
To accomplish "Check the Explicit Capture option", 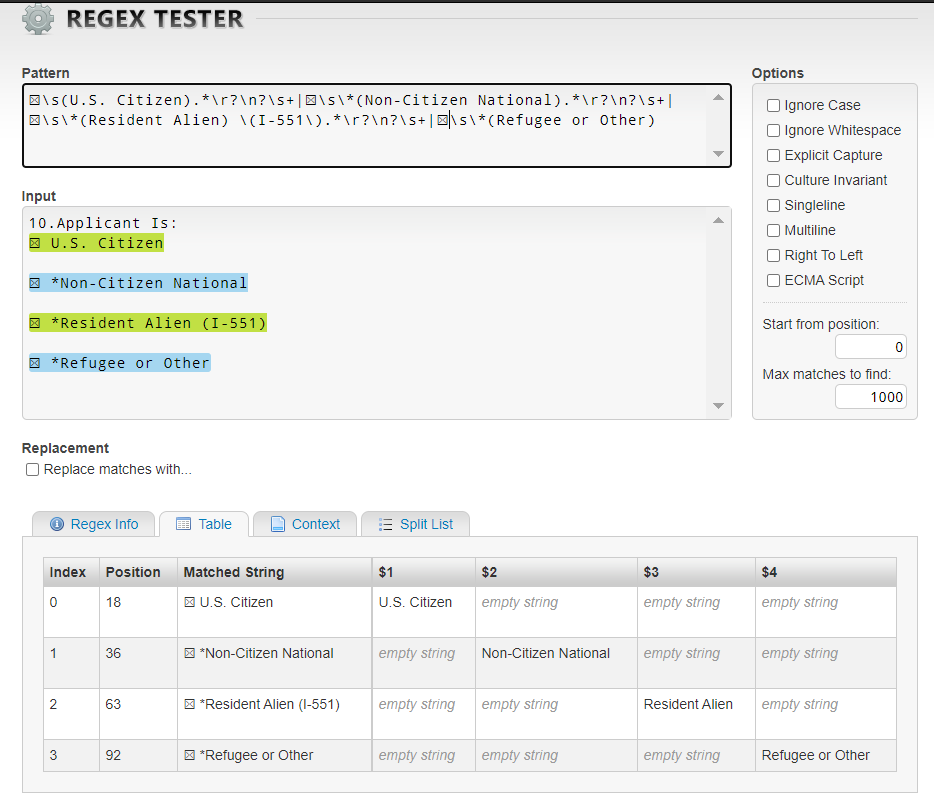I will click(x=773, y=155).
